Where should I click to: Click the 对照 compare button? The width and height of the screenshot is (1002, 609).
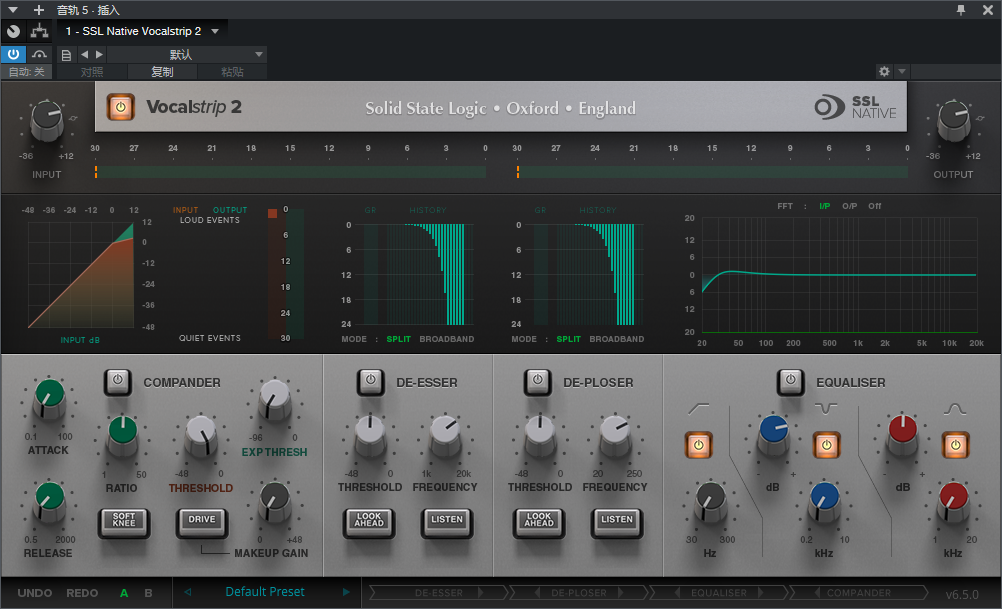92,72
